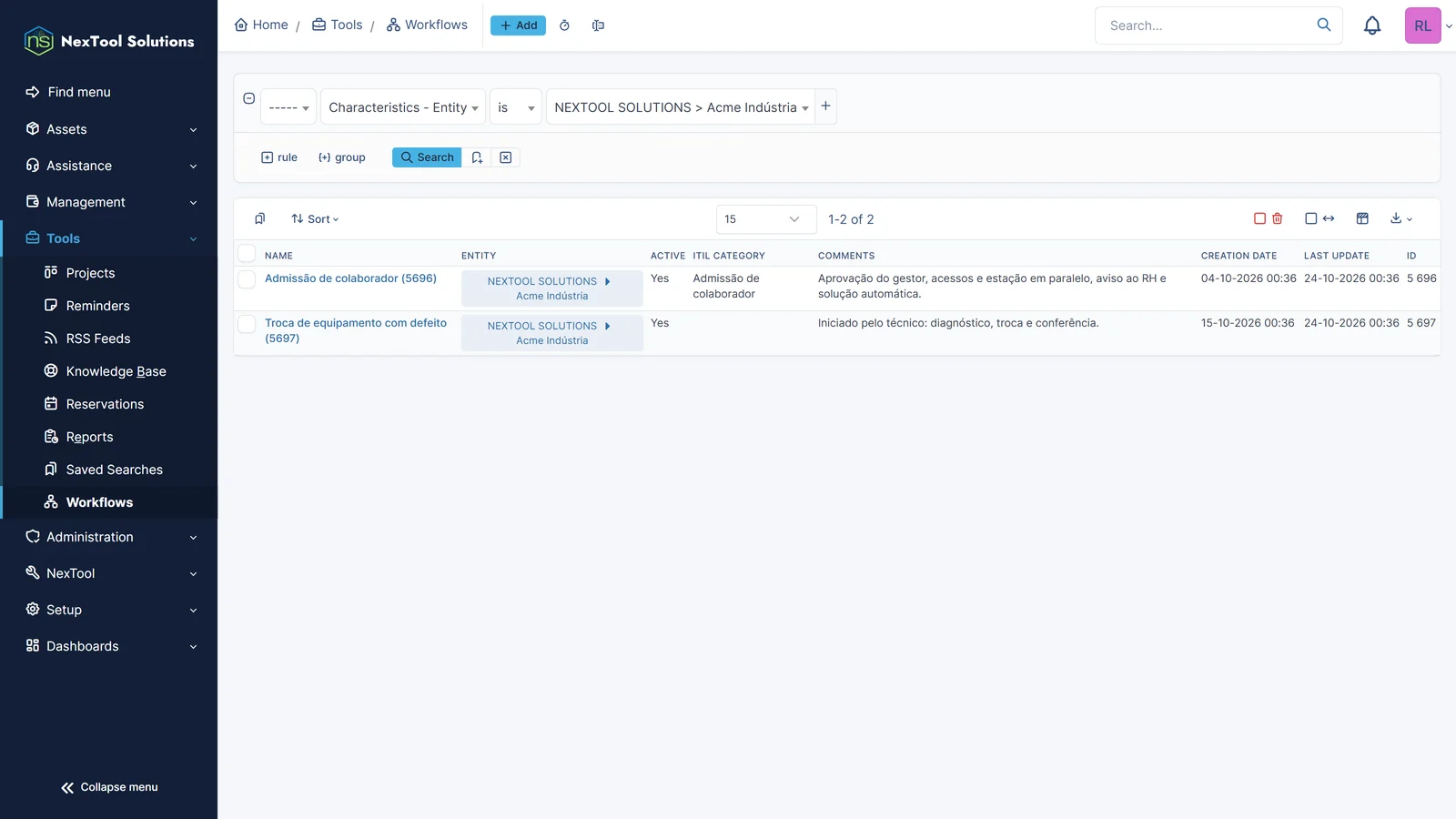Image resolution: width=1456 pixels, height=819 pixels.
Task: Click the icon right of the stopwatch
Action: [598, 25]
